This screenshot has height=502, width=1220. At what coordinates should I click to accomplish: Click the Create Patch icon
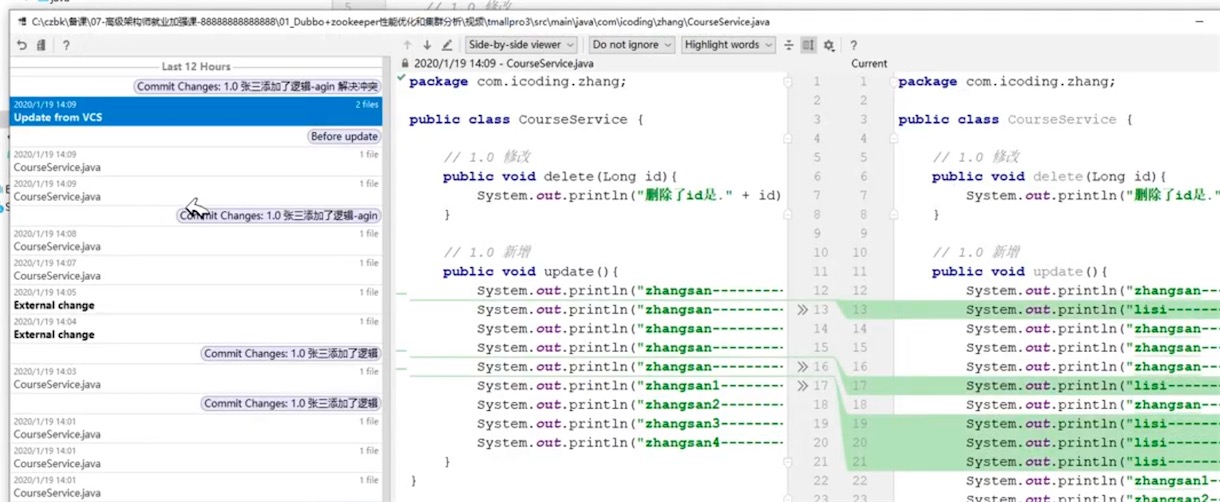pos(41,45)
